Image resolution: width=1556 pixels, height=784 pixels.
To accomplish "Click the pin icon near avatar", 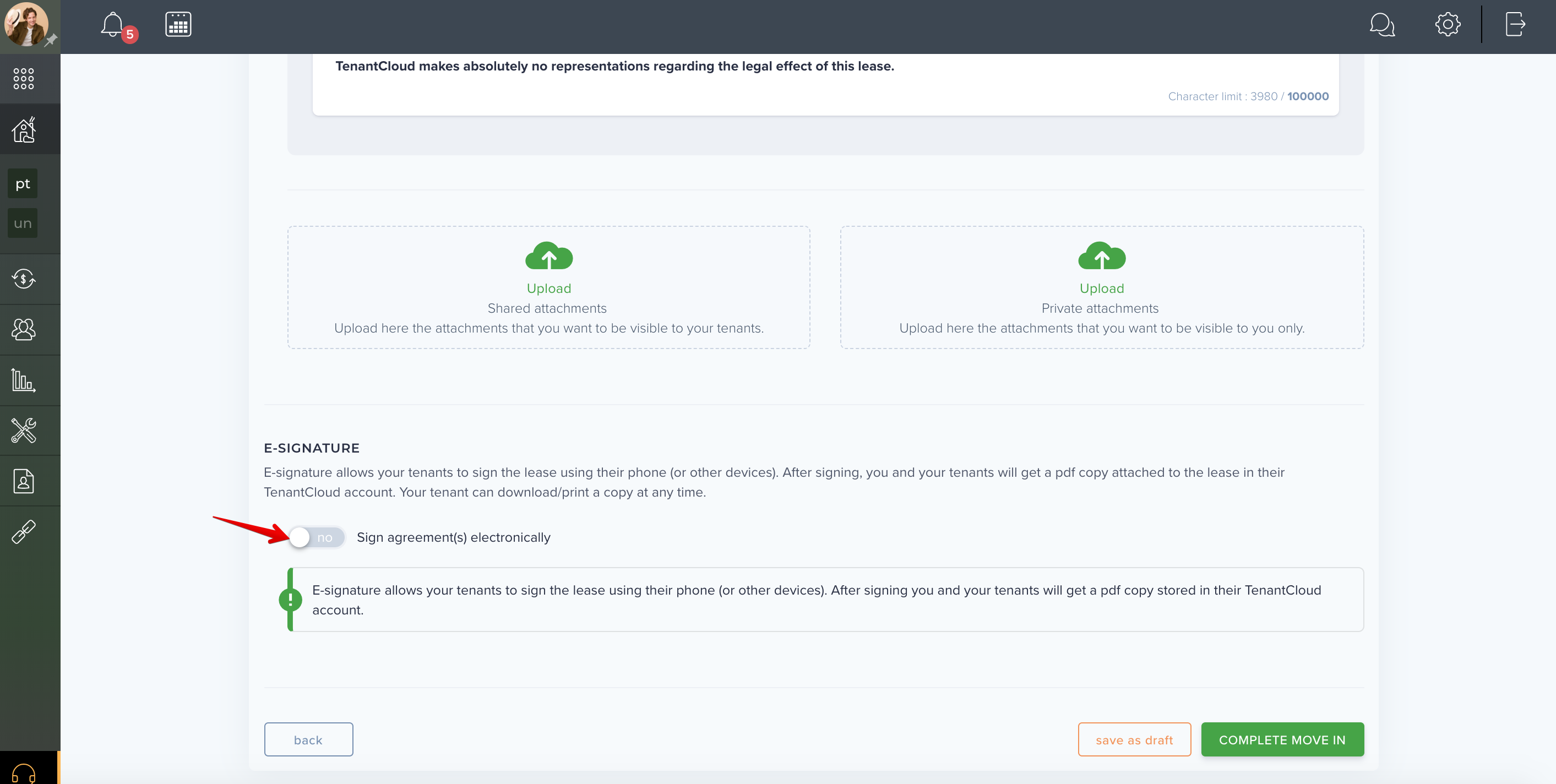I will coord(51,40).
